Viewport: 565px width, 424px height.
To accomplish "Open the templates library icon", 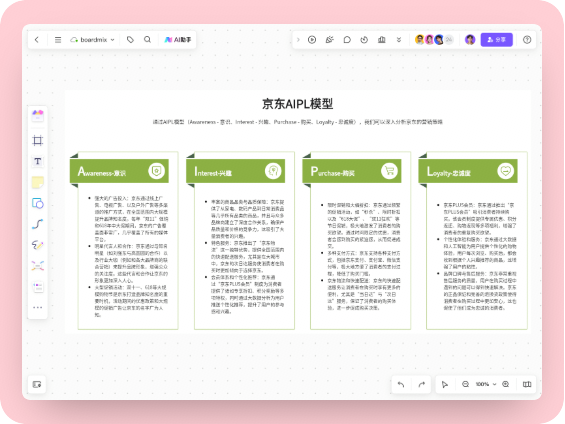I will (38, 116).
